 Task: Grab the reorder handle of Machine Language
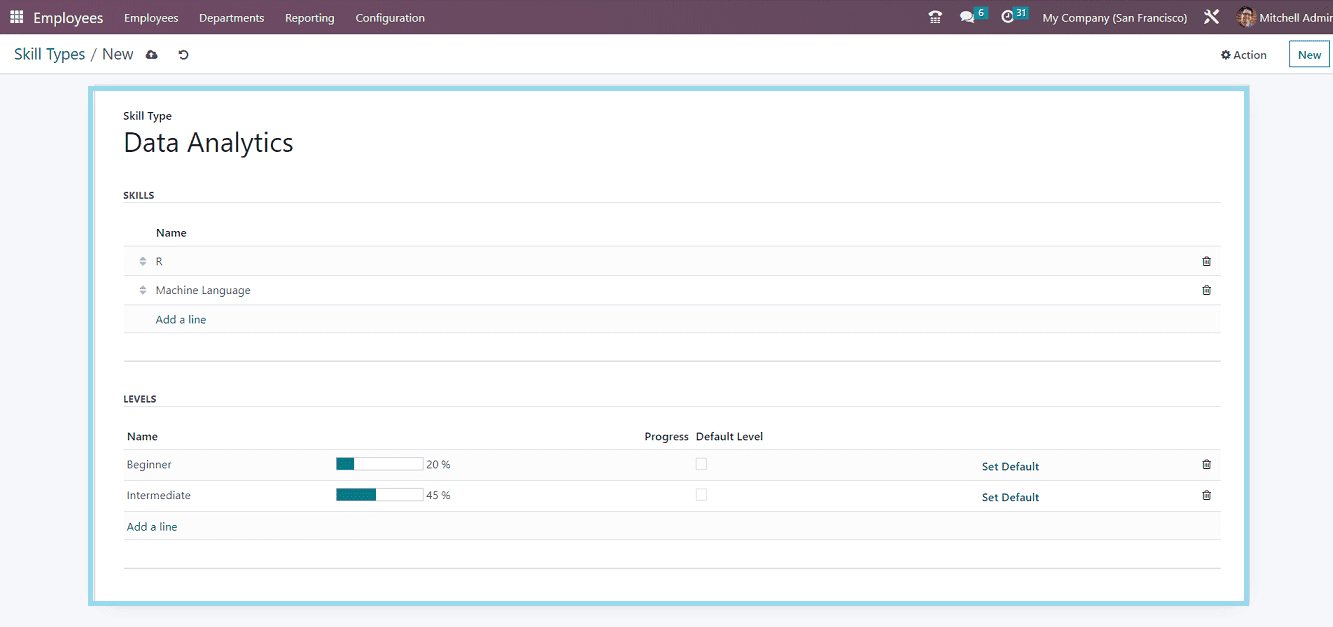tap(143, 290)
